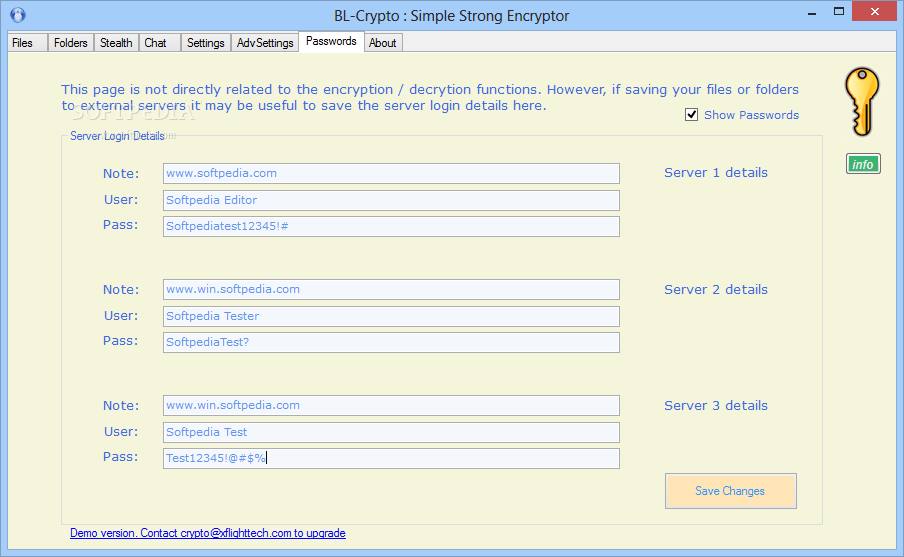This screenshot has width=904, height=557.
Task: Click the Server 2 Note field
Action: tap(391, 289)
